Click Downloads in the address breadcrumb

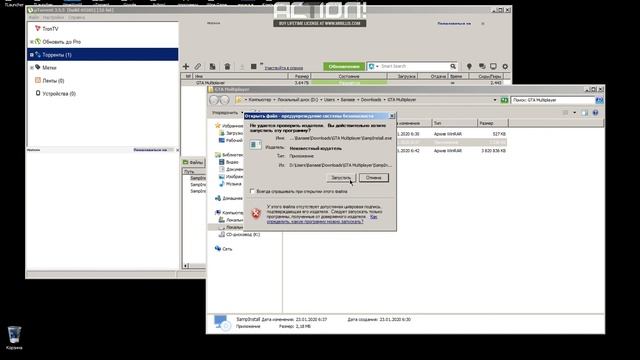point(371,100)
